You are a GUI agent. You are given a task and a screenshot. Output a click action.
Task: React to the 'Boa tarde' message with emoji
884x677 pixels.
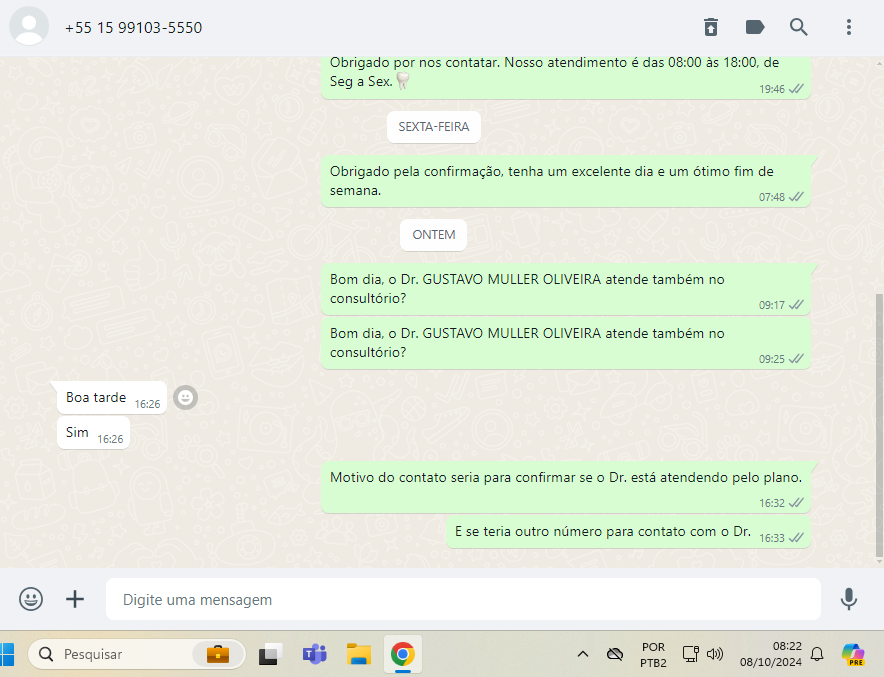coord(185,397)
